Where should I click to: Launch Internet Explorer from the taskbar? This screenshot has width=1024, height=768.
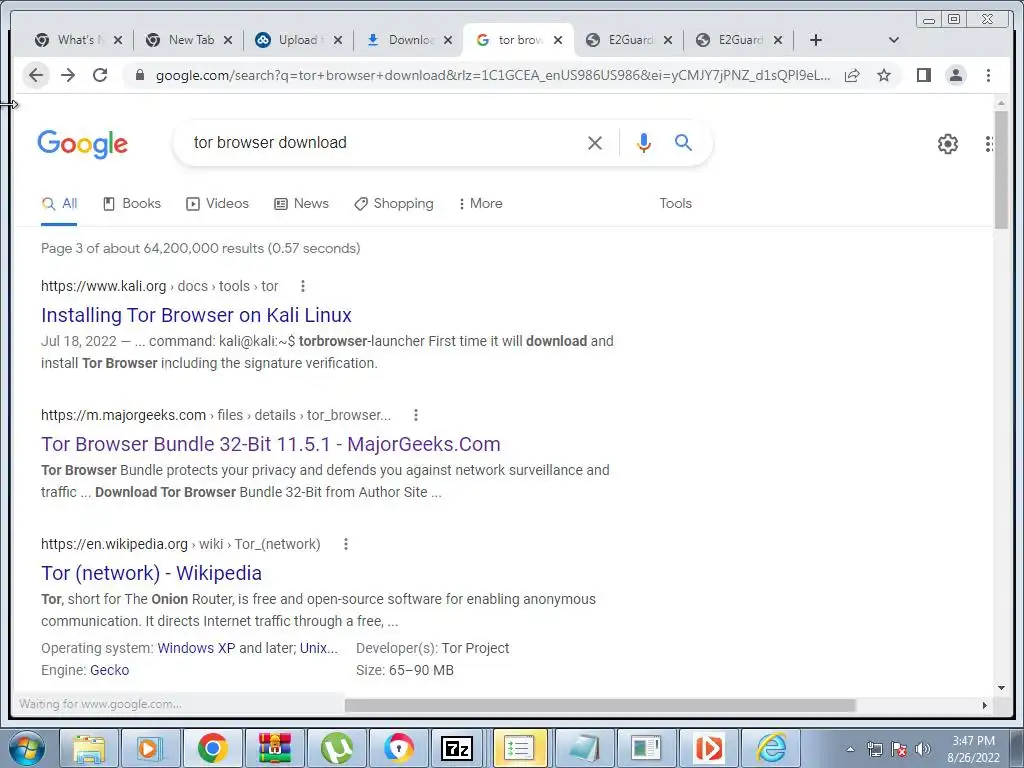(771, 748)
